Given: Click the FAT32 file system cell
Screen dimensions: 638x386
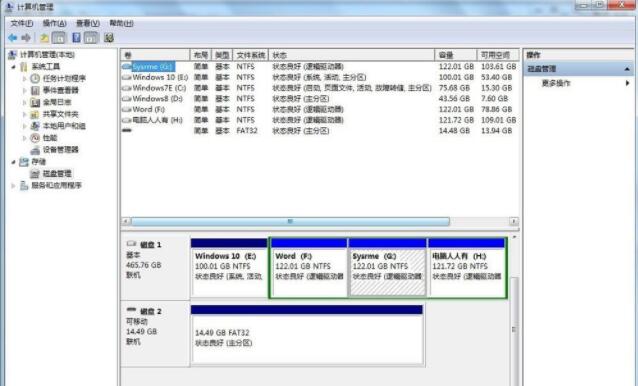Looking at the screenshot, I should (x=247, y=131).
